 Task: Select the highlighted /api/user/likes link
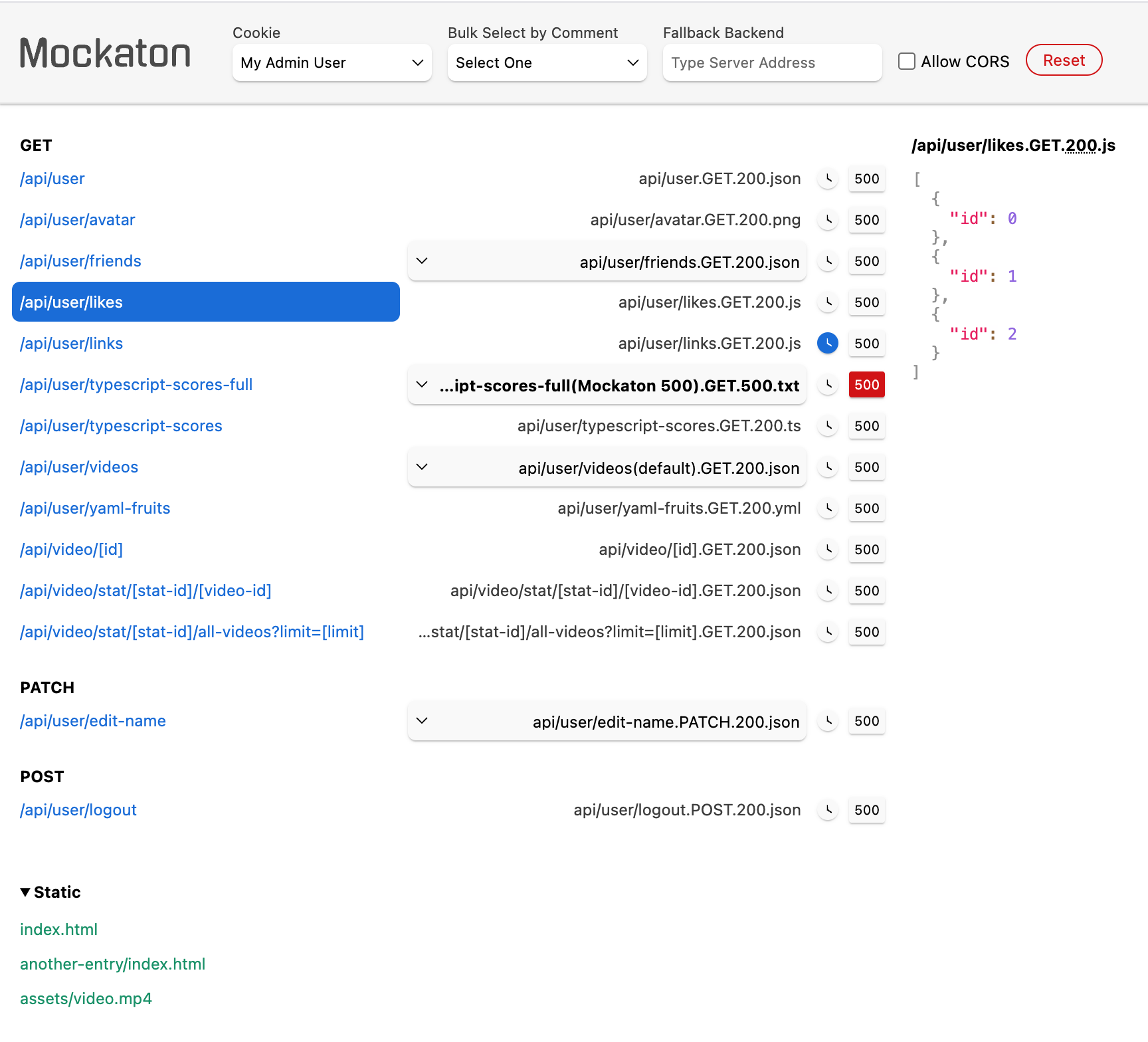pyautogui.click(x=206, y=302)
